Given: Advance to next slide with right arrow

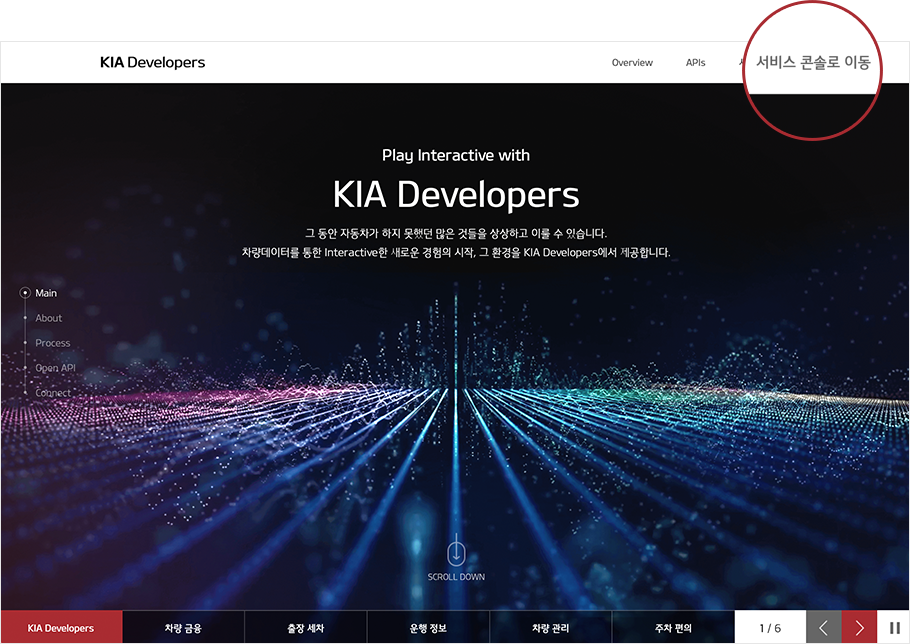Looking at the screenshot, I should [859, 628].
